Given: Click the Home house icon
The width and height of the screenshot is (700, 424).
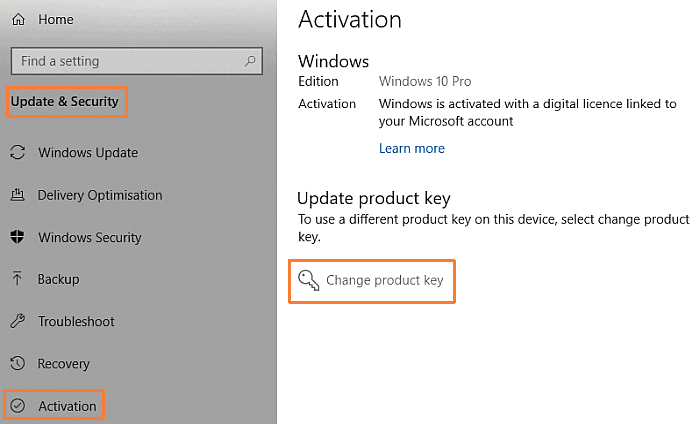Looking at the screenshot, I should pyautogui.click(x=18, y=19).
